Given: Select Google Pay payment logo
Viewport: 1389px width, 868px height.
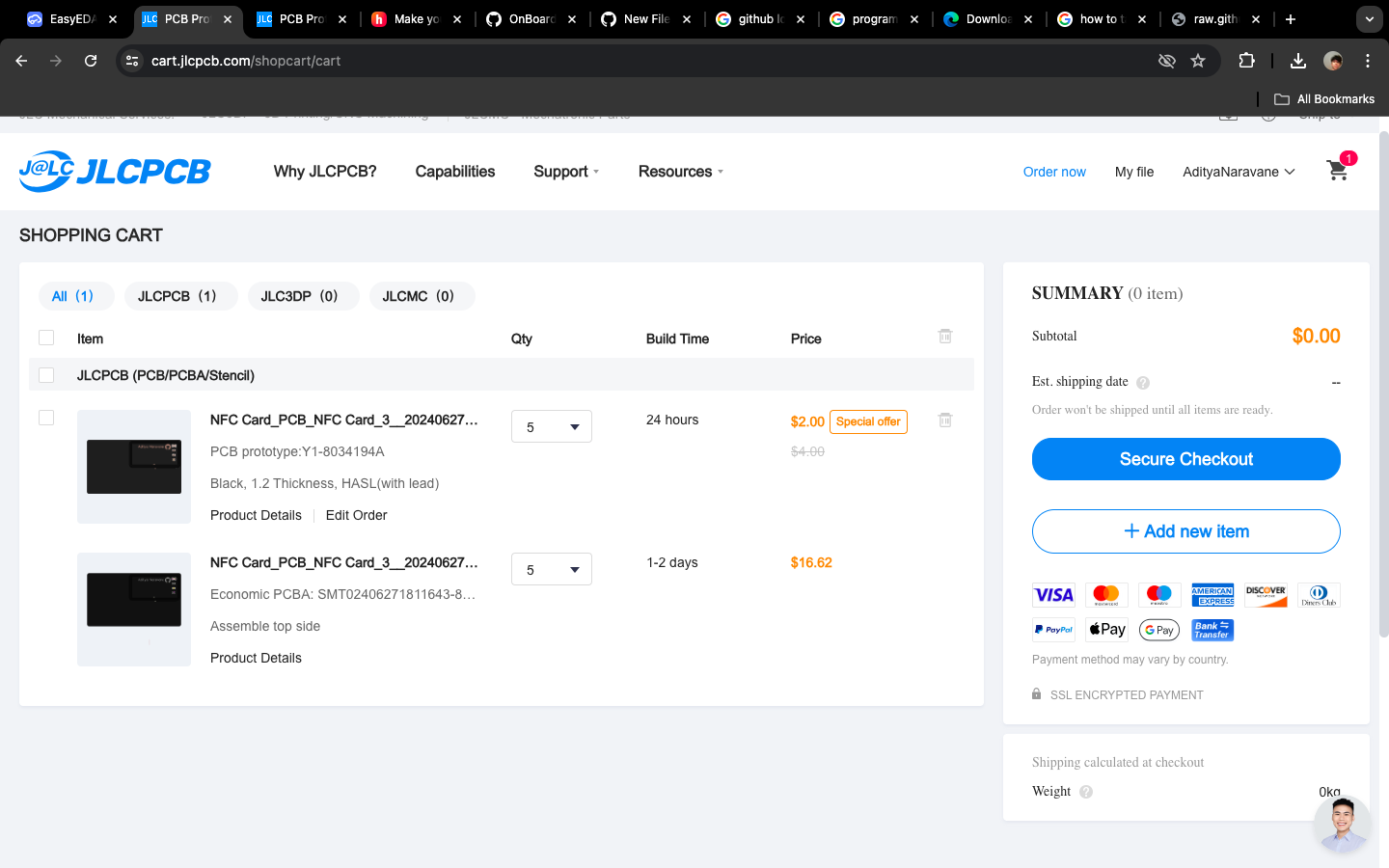Looking at the screenshot, I should point(1159,630).
